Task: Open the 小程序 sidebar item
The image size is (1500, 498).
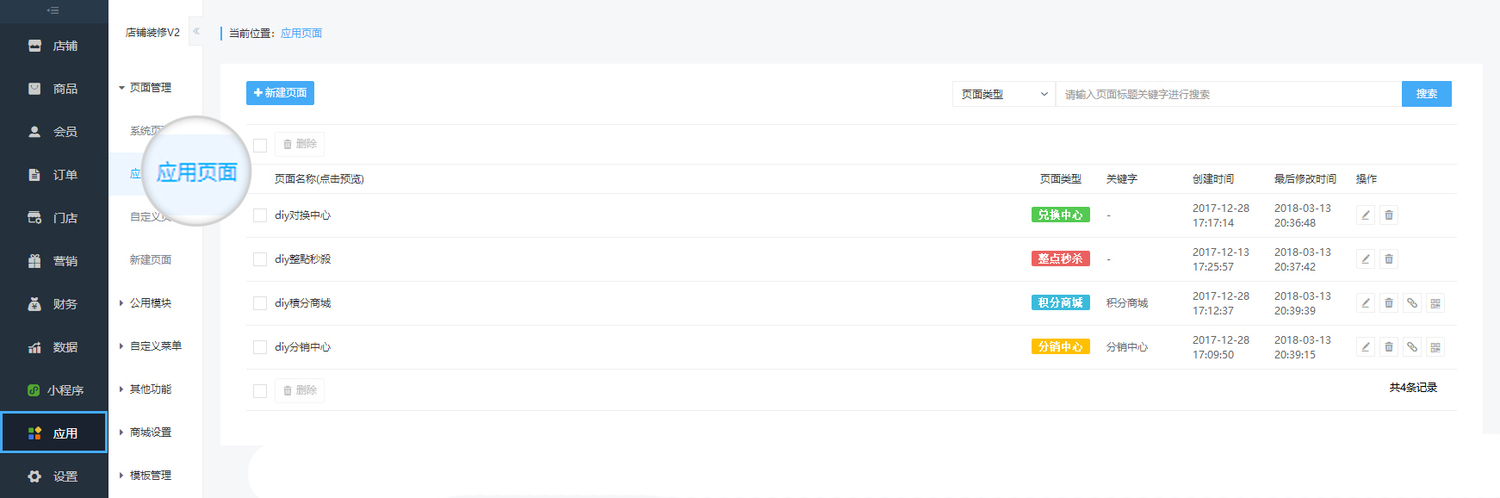Action: coord(54,390)
